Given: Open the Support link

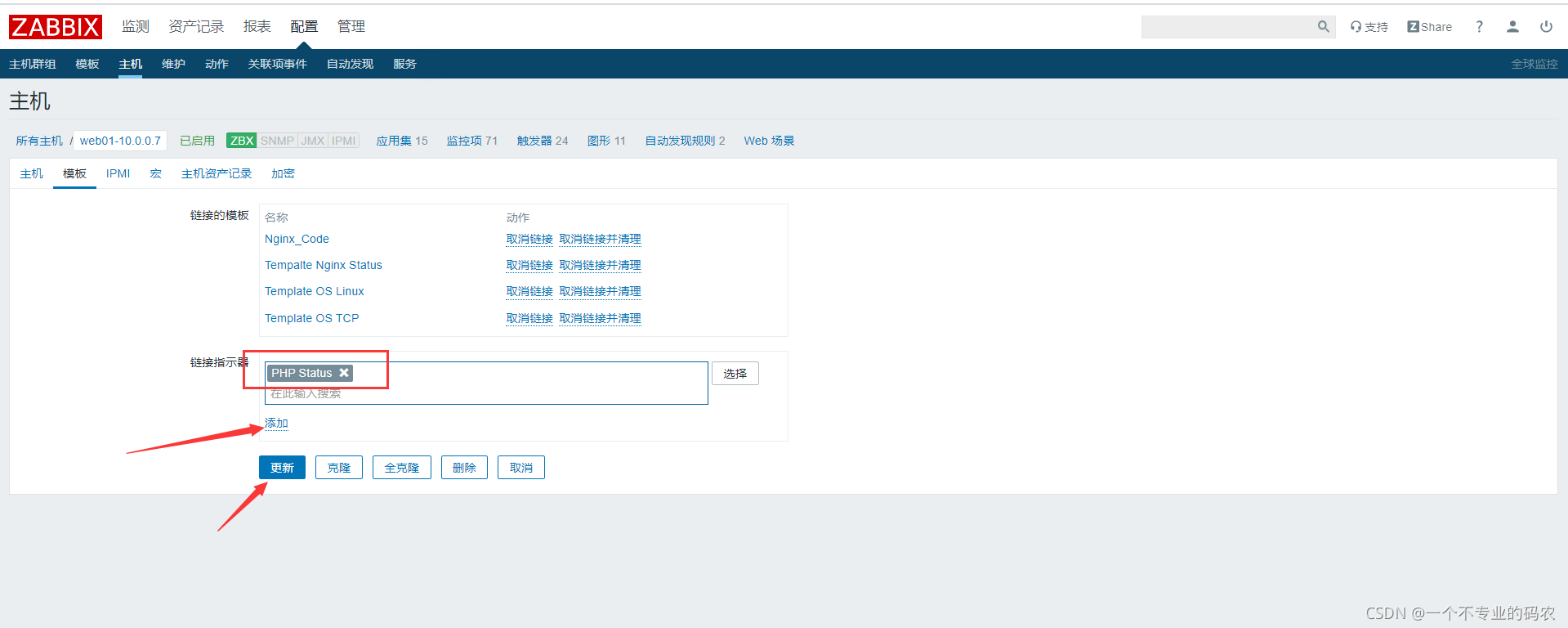Looking at the screenshot, I should pyautogui.click(x=1369, y=27).
